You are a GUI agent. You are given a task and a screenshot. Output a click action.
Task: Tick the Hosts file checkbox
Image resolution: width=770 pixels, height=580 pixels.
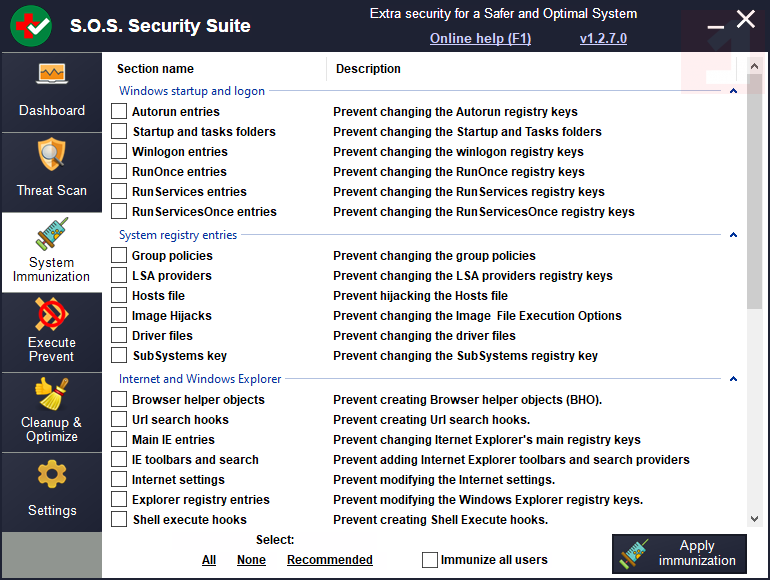[x=120, y=296]
